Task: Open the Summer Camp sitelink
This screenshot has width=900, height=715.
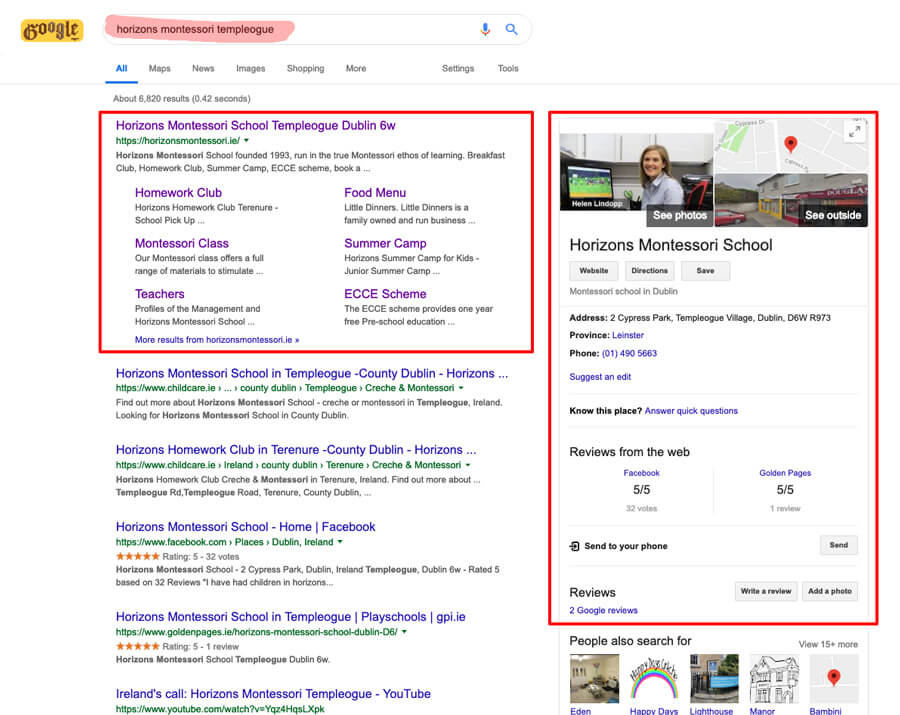Action: coord(385,243)
